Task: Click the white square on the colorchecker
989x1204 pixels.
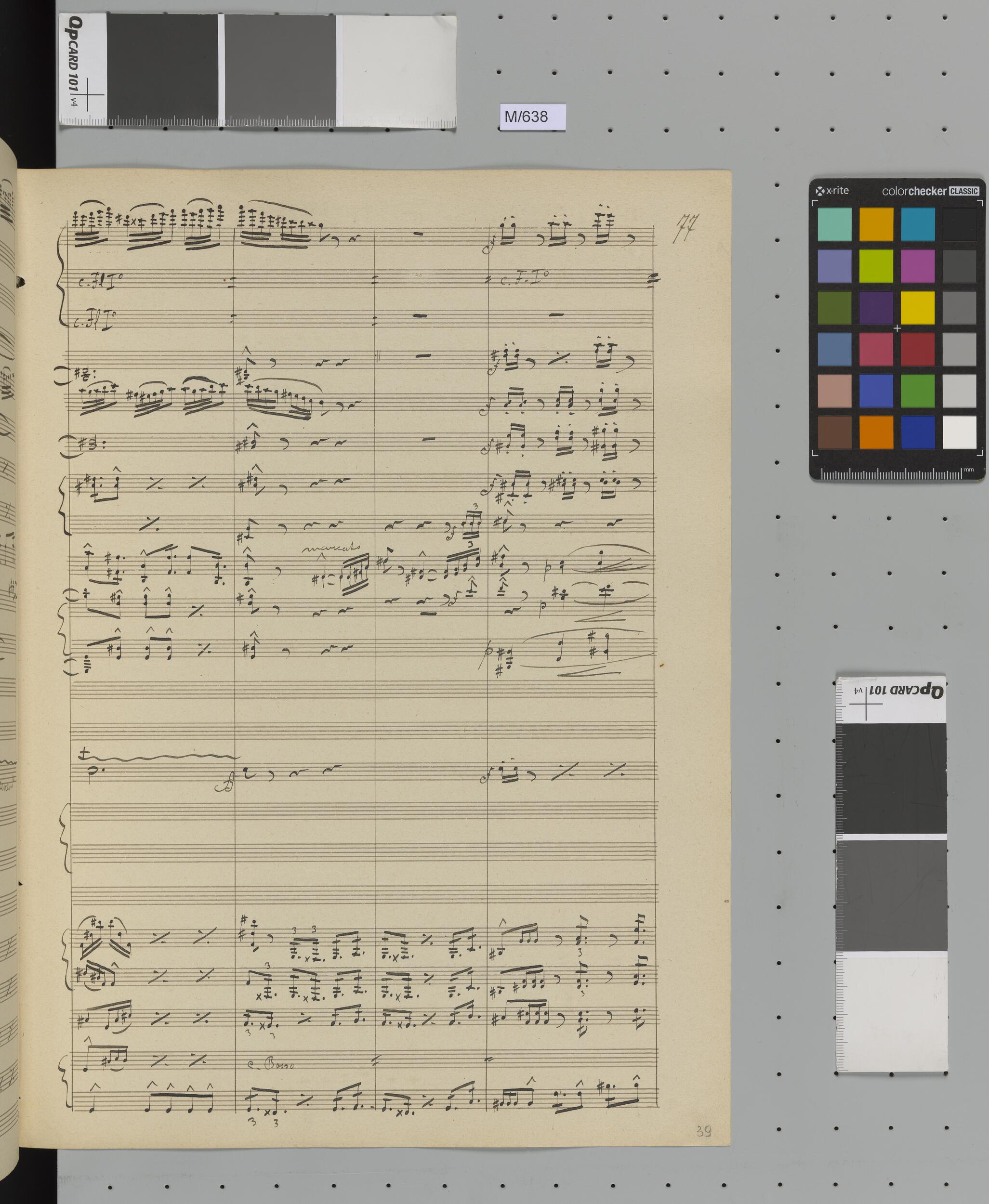Action: tap(960, 433)
